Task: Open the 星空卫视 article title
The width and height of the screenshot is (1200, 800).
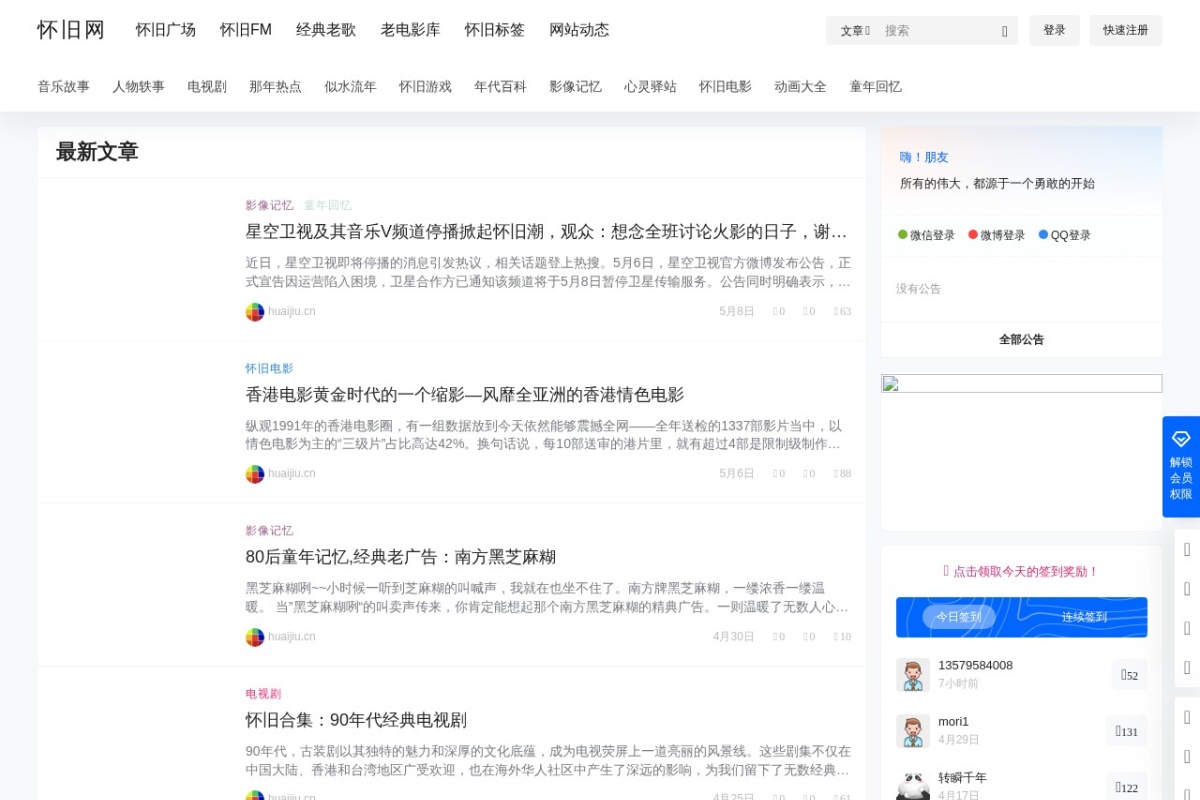Action: click(x=548, y=232)
